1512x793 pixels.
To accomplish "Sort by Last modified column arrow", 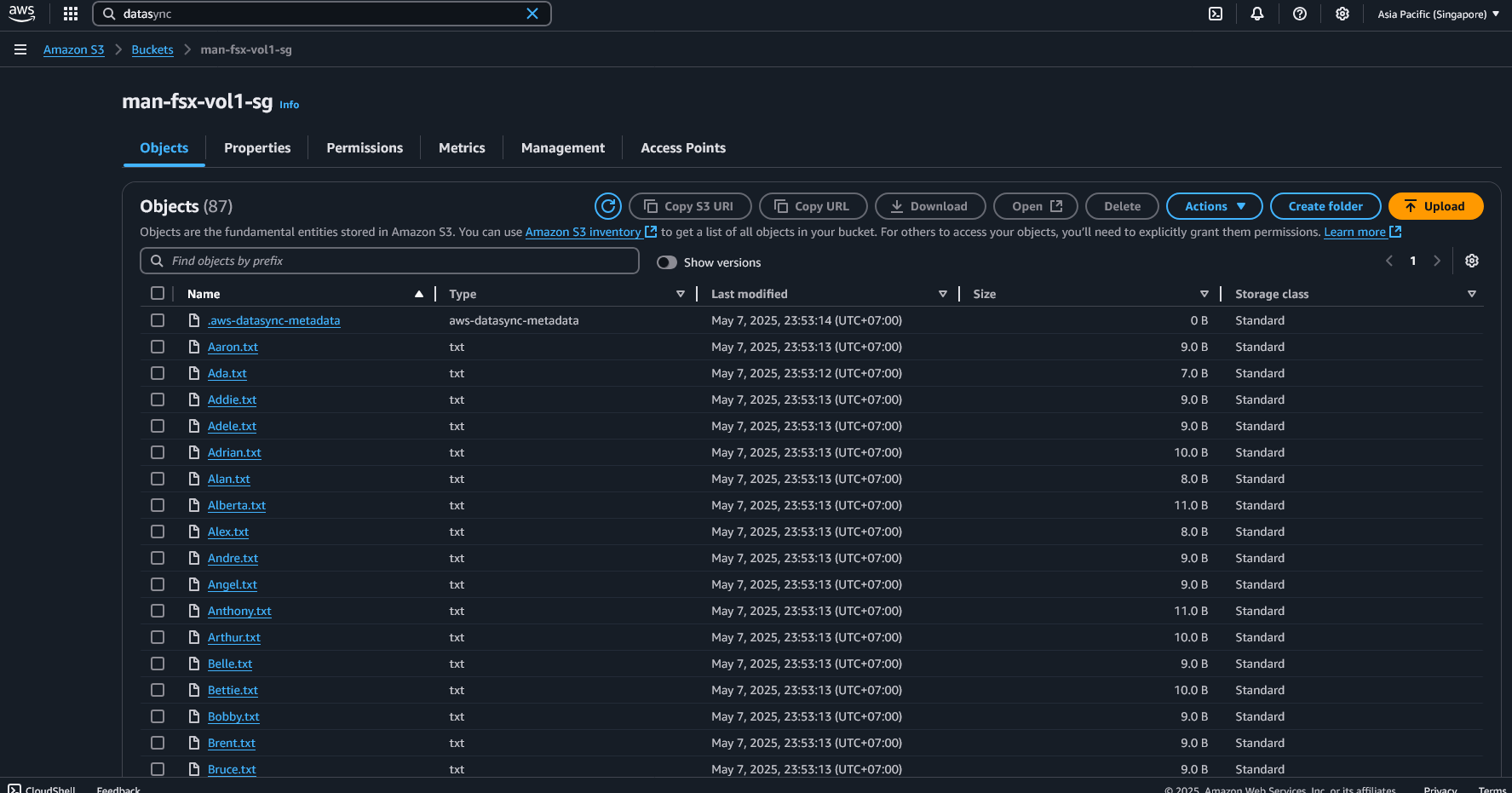I will pos(943,294).
